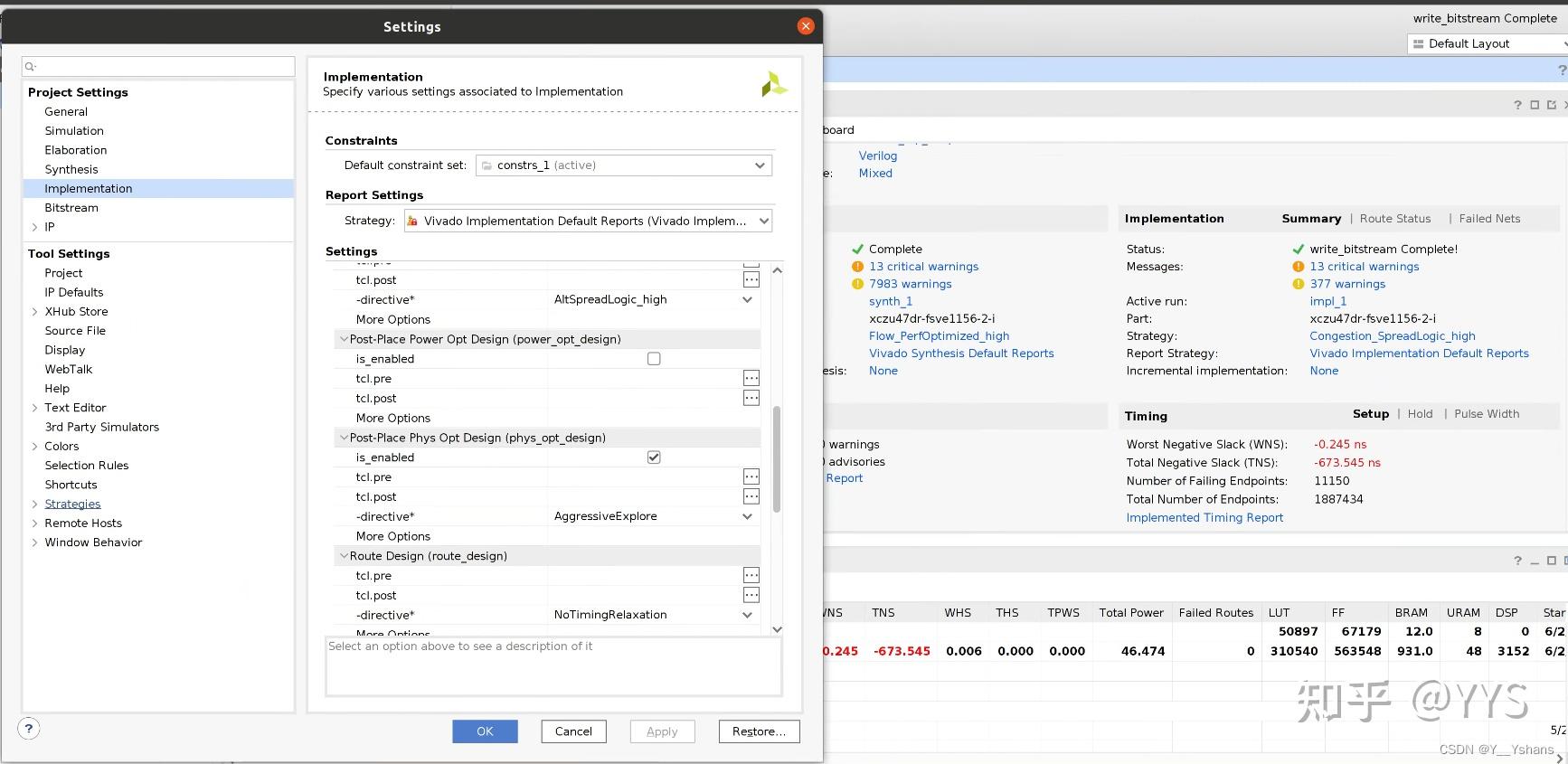The image size is (1568, 764).
Task: Maximize the Design Runs panel
Action: [1552, 561]
